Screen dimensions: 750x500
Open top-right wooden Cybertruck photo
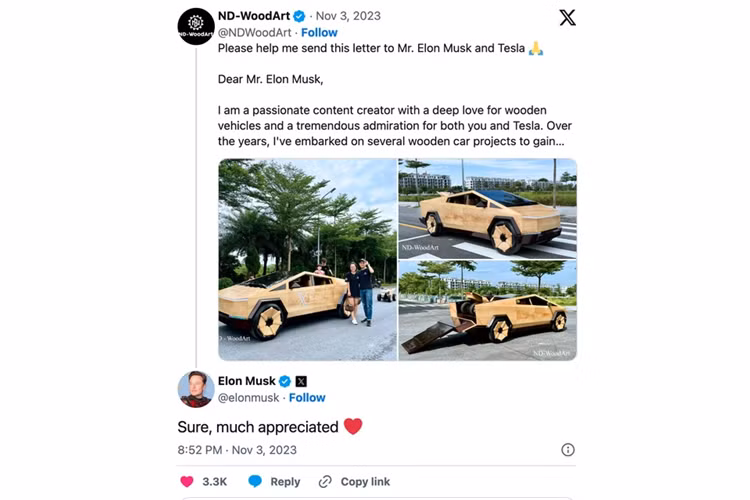pos(487,209)
